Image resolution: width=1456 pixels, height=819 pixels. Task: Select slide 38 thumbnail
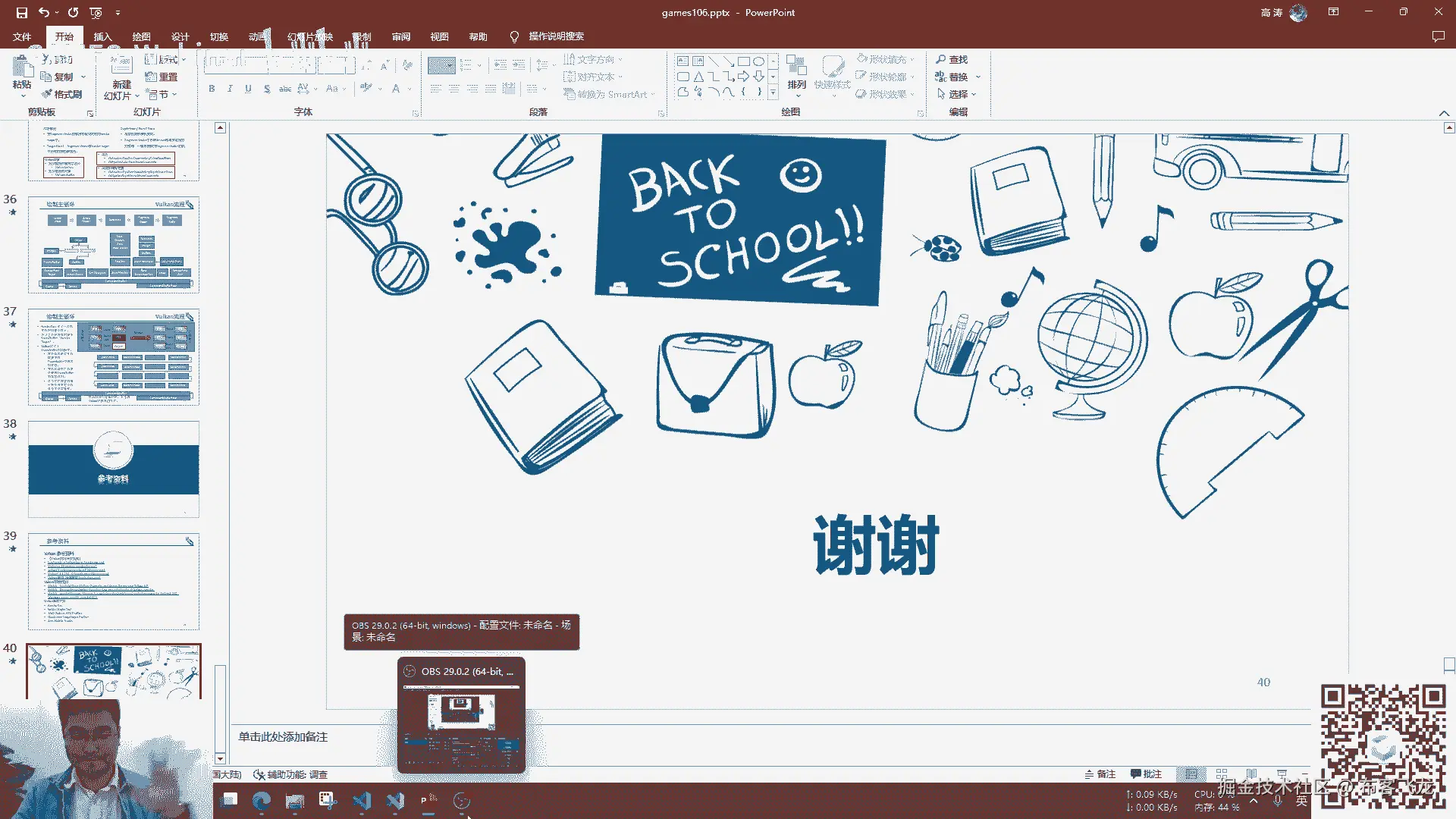[114, 469]
